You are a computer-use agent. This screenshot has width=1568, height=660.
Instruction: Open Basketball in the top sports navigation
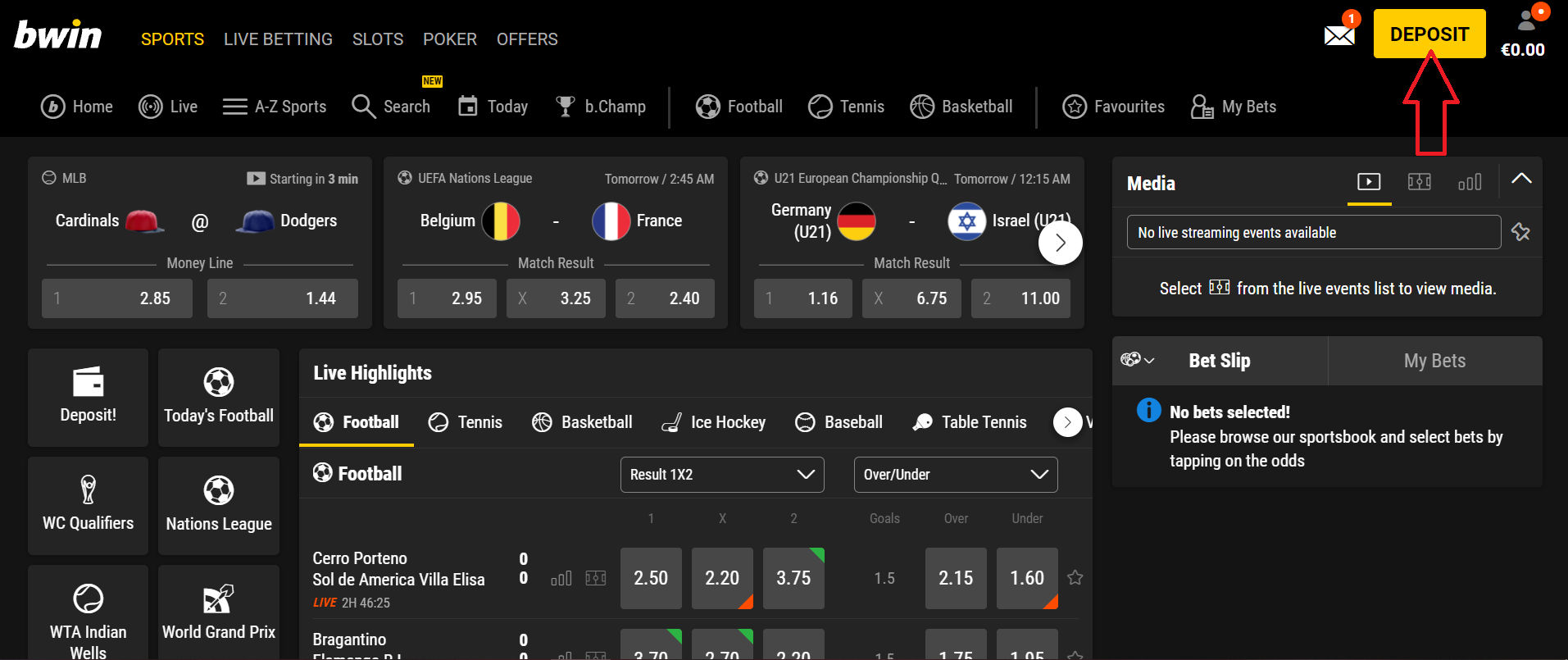961,107
